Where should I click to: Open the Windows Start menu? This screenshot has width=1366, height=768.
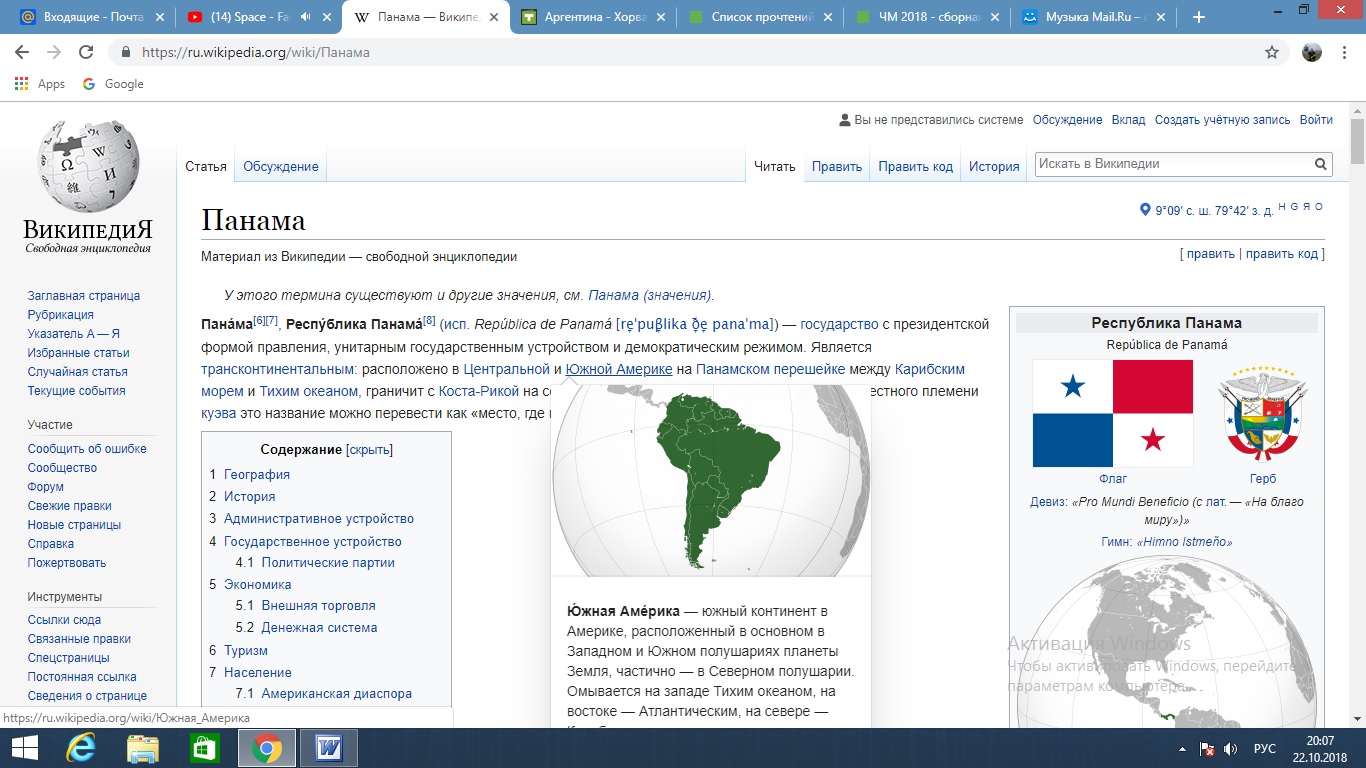pos(24,748)
